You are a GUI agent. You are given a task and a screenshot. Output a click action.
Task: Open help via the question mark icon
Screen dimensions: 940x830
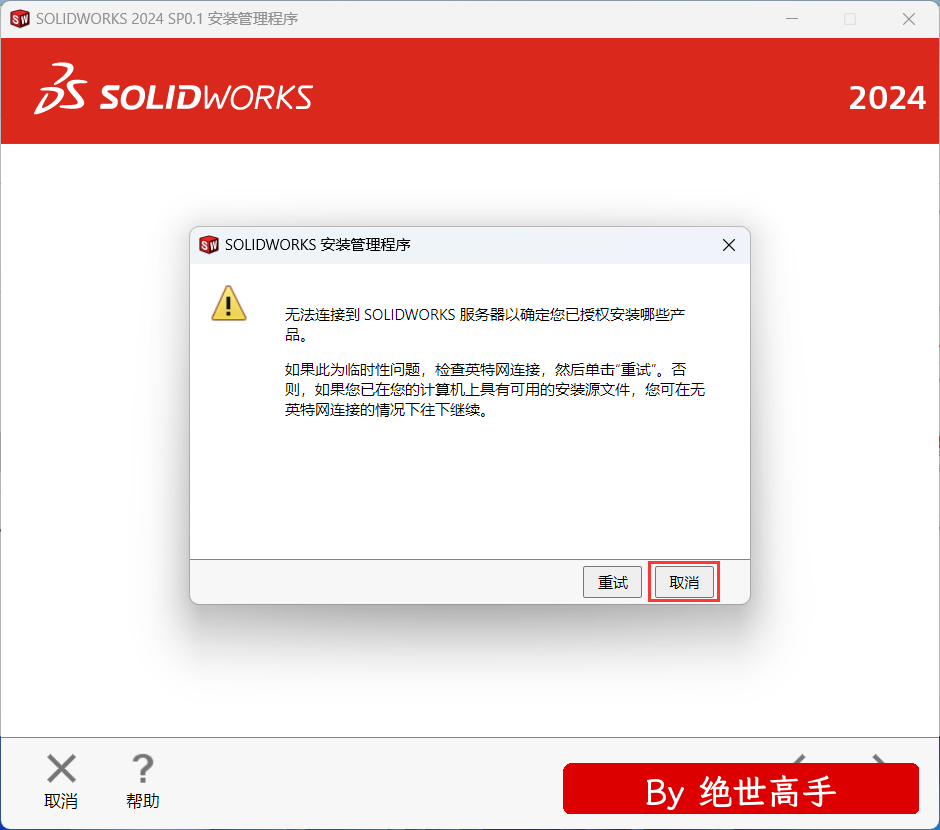coord(143,768)
